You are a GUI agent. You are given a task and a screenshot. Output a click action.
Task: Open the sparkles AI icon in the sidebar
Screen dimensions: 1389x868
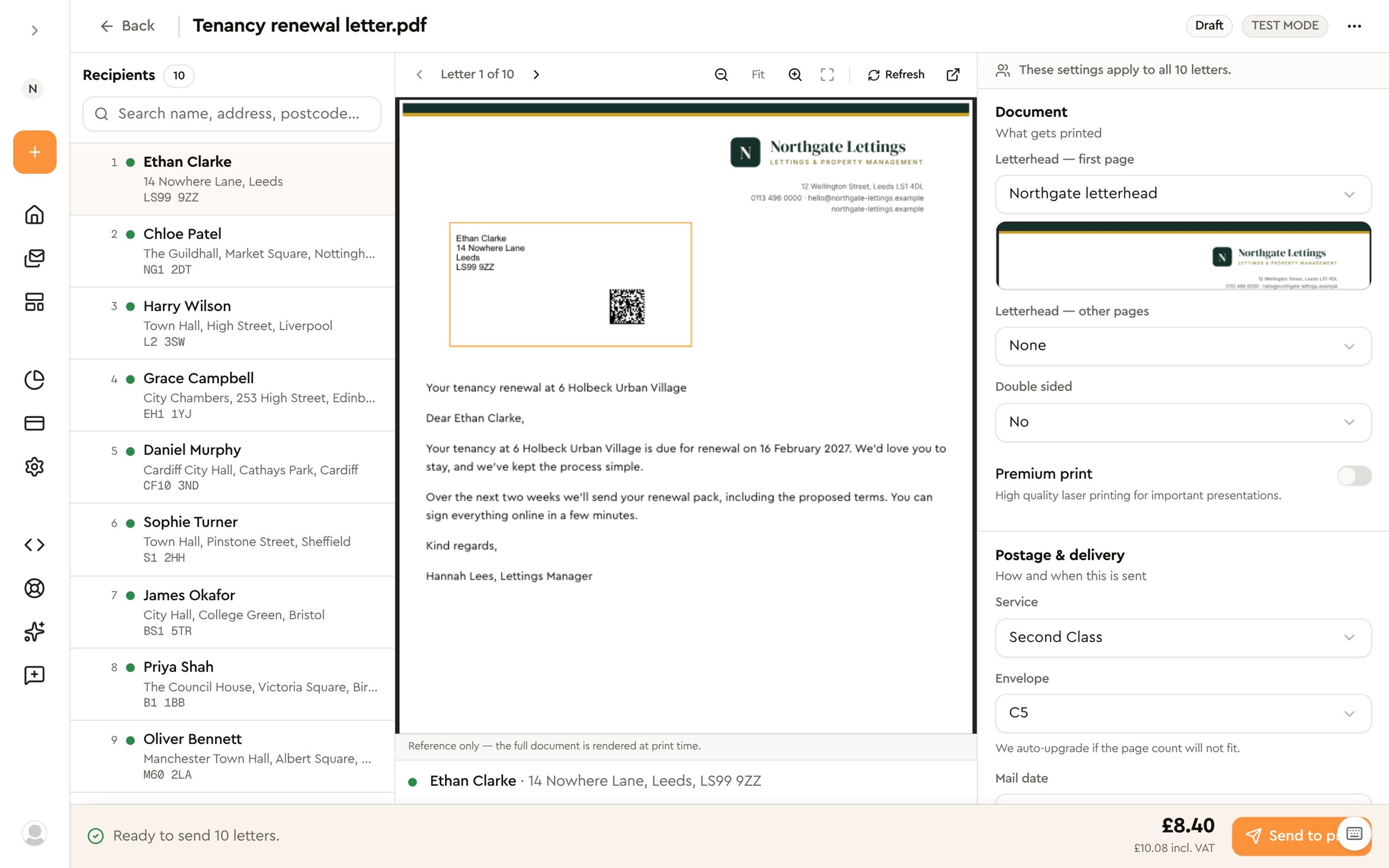point(34,631)
